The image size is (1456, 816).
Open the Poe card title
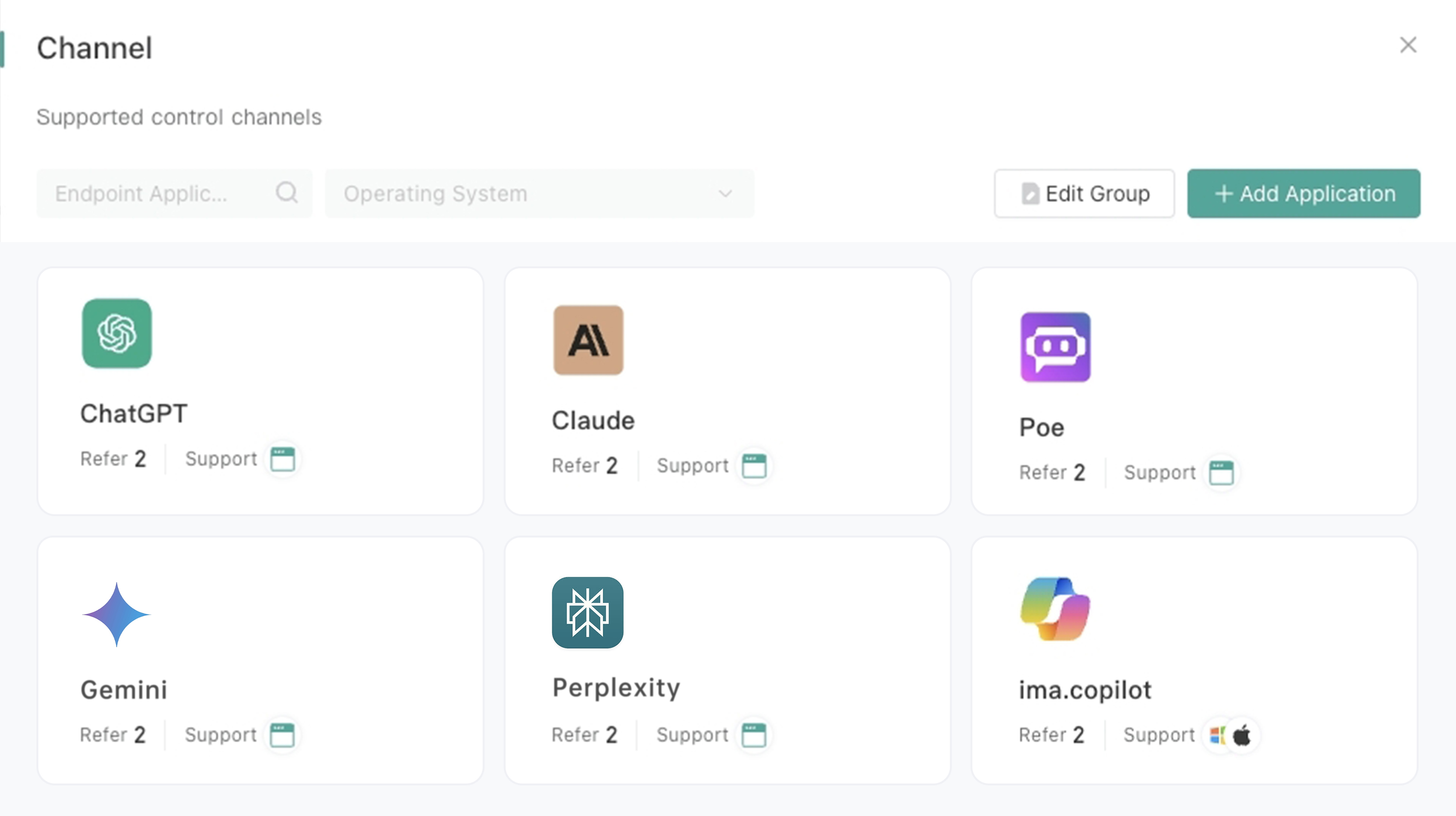[x=1042, y=427]
